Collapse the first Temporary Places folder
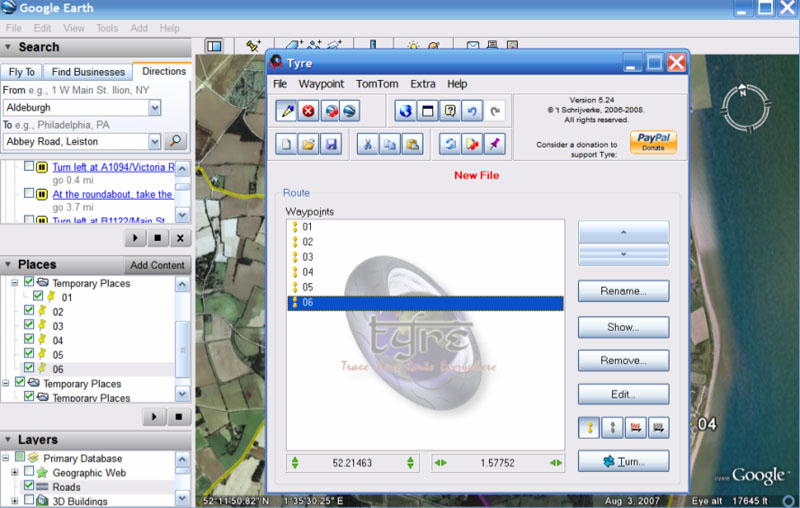800x508 pixels. [x=15, y=282]
